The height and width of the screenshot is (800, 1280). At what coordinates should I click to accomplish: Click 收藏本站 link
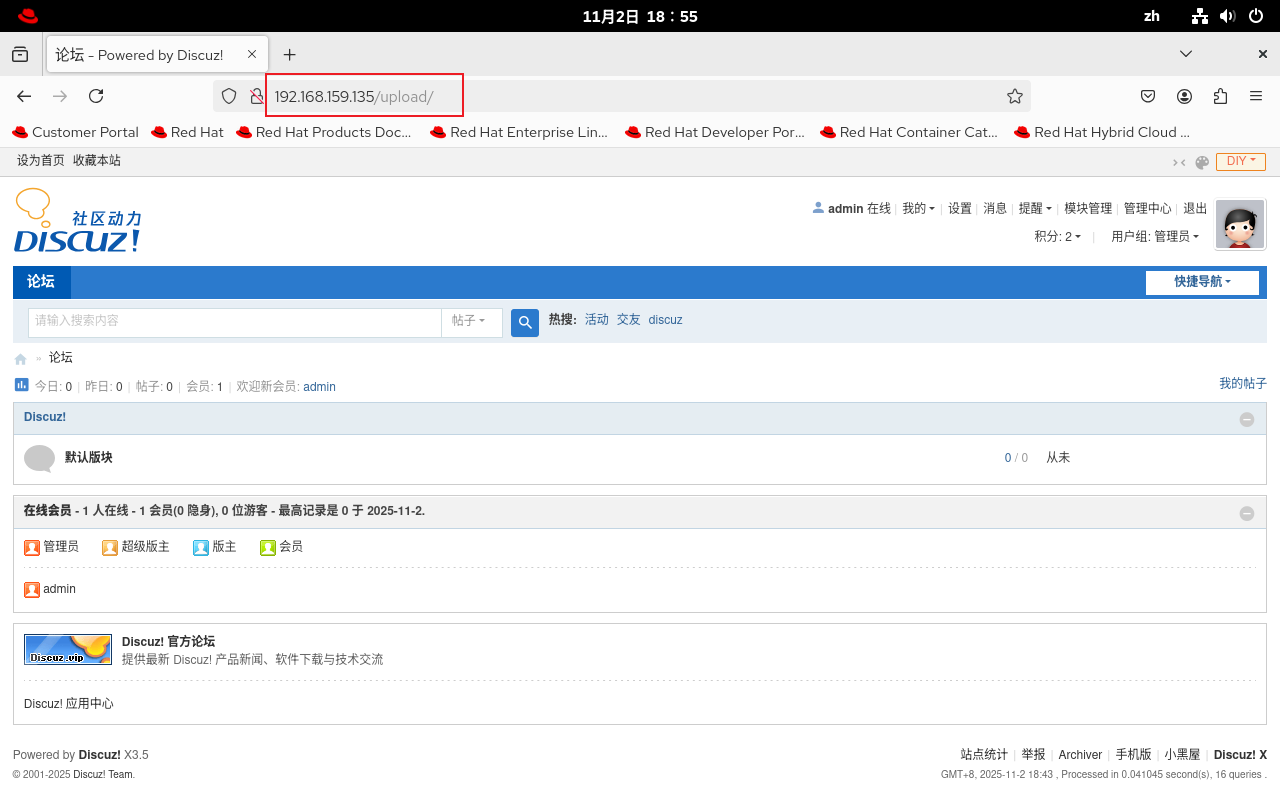[x=97, y=160]
